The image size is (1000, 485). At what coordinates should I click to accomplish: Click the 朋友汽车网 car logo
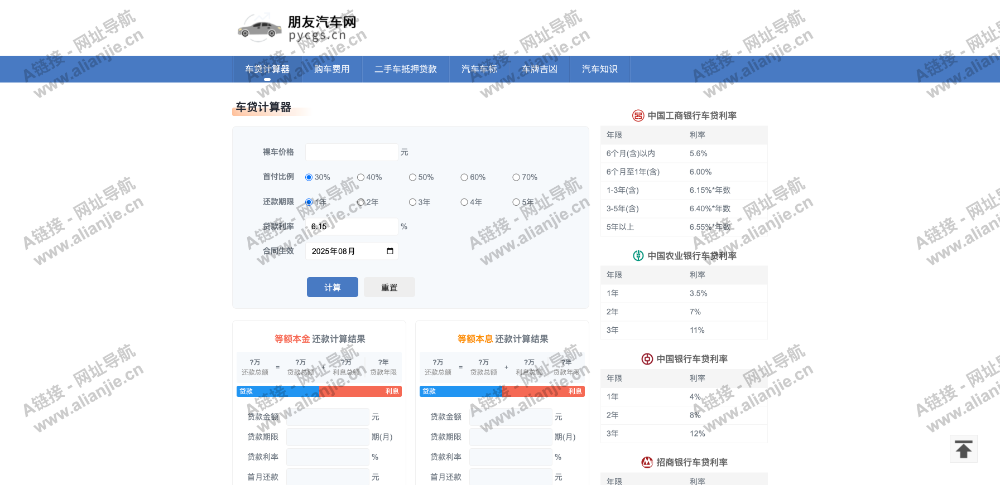click(x=259, y=28)
